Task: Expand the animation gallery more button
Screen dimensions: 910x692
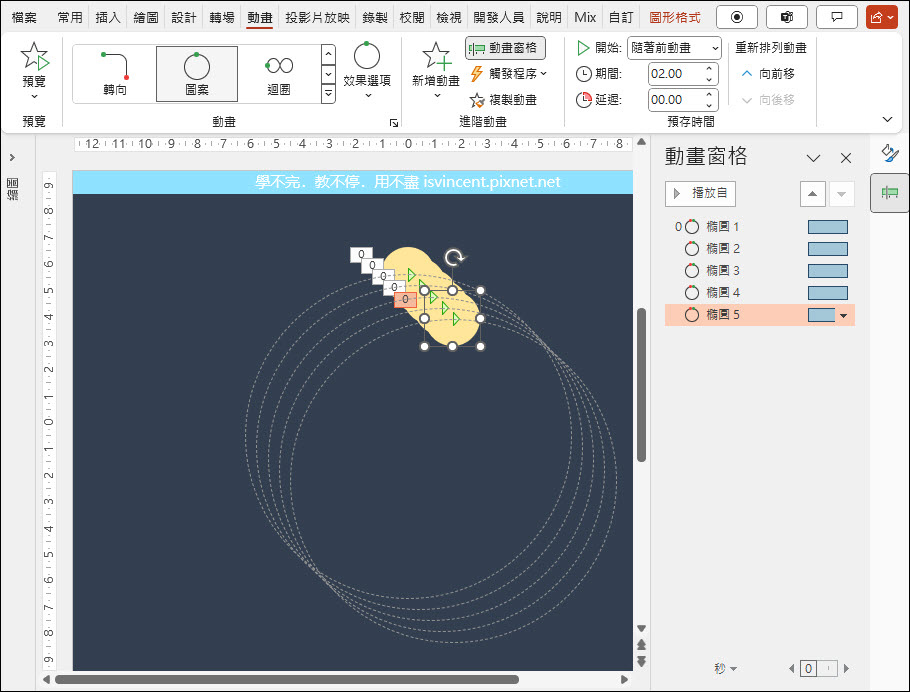Action: tap(328, 93)
